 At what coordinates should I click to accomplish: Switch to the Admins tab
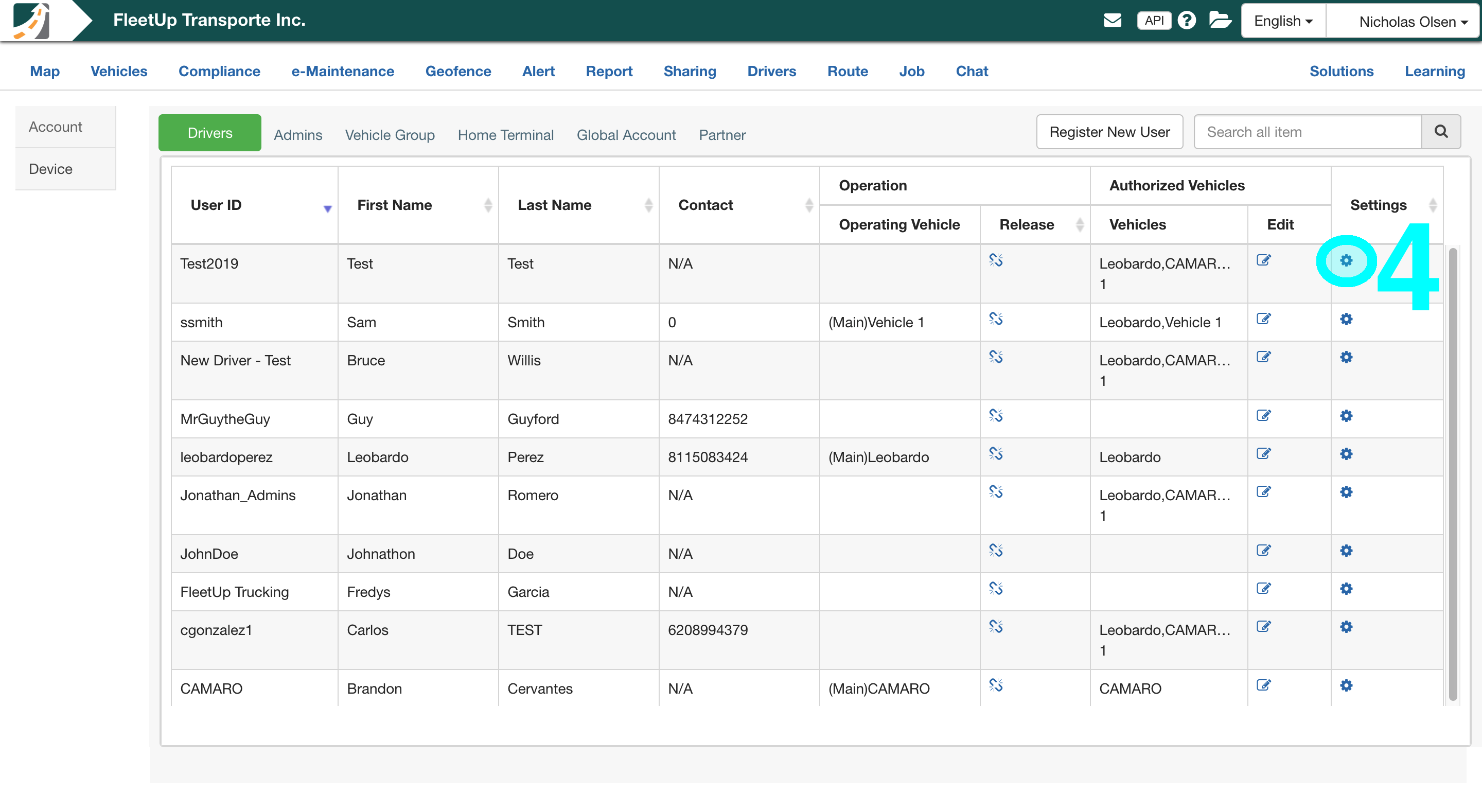coord(298,135)
